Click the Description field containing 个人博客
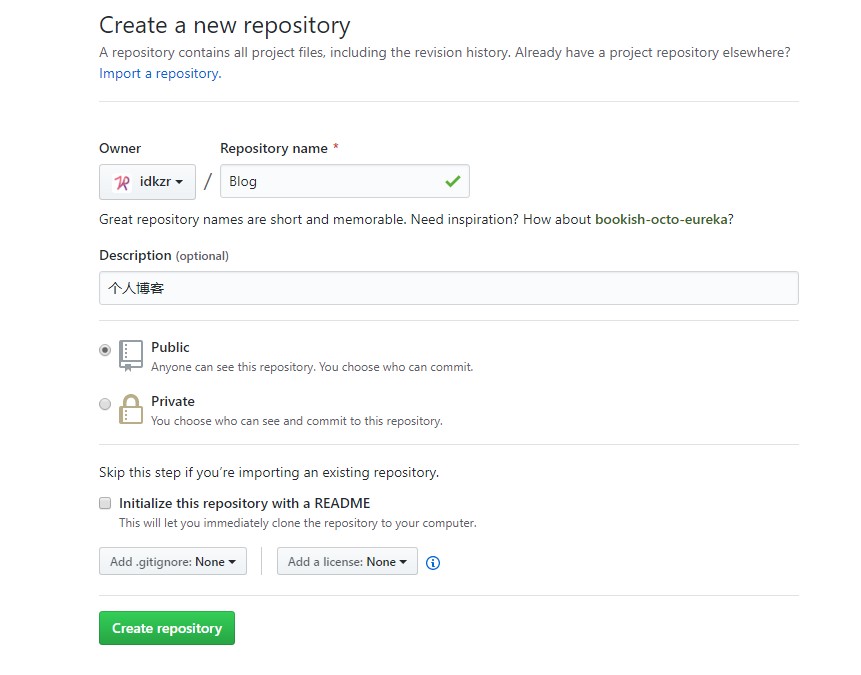Screen dimensions: 861x675 (448, 288)
